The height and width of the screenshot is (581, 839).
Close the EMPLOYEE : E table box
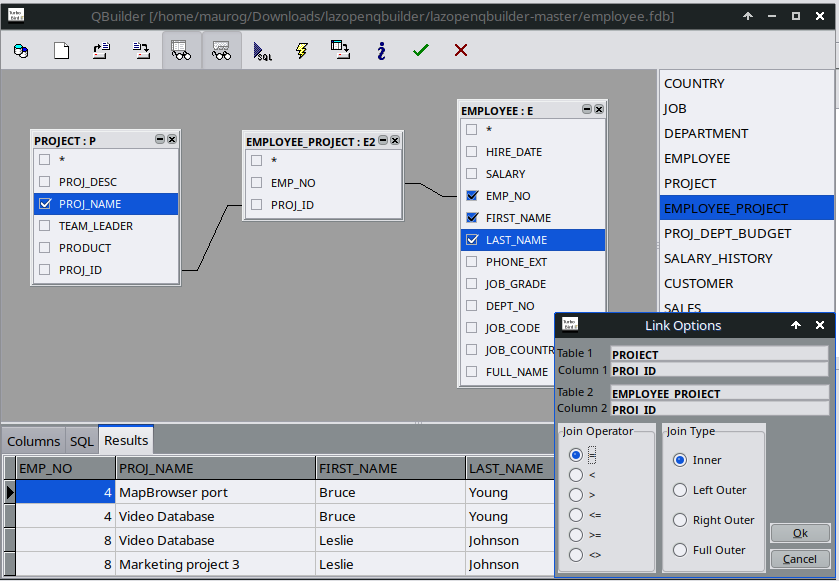click(599, 109)
